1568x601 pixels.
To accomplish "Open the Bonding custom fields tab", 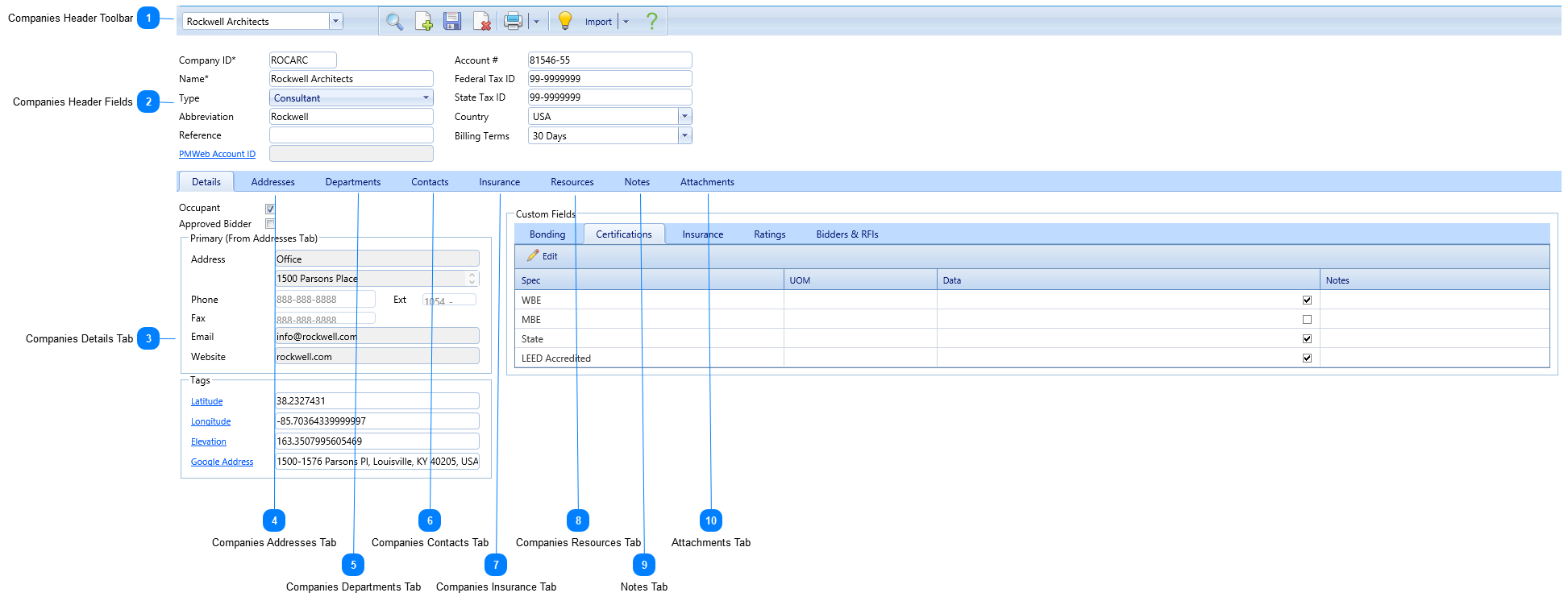I will 547,234.
